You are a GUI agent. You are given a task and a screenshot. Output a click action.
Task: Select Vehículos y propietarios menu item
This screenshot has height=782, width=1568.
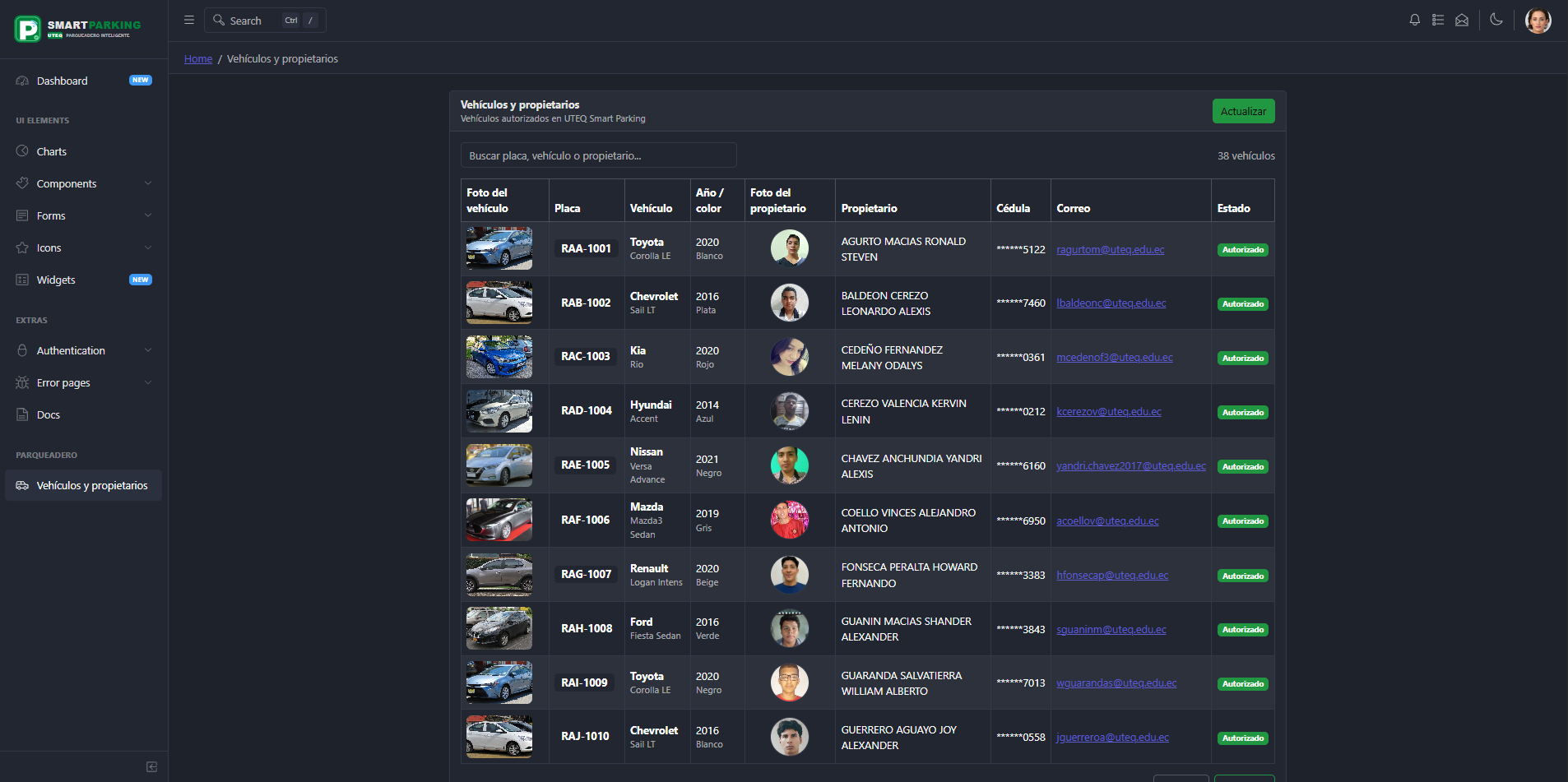coord(84,485)
